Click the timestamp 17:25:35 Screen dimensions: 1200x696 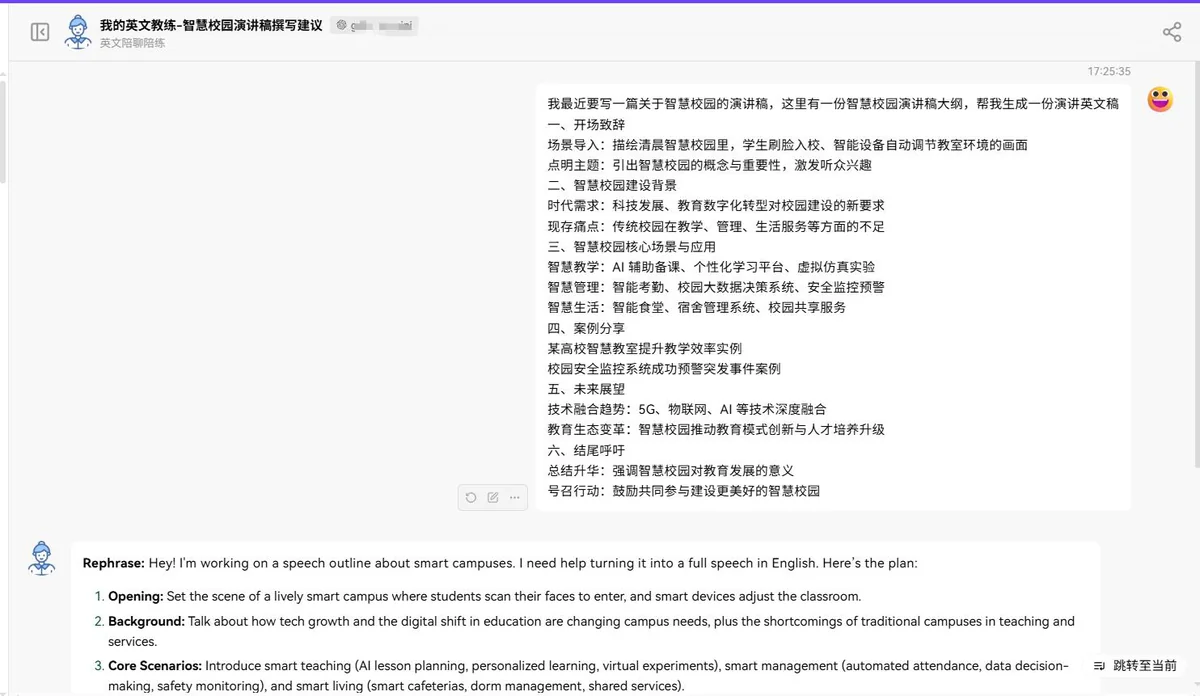pos(1109,72)
